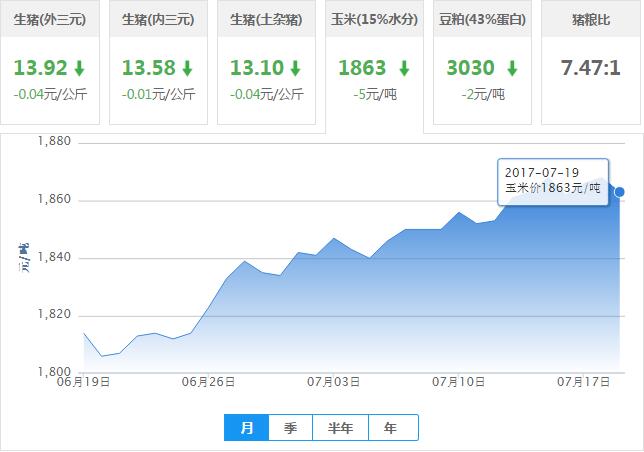Click the 1863 down arrow icon
Image resolution: width=644 pixels, height=452 pixels.
405,68
